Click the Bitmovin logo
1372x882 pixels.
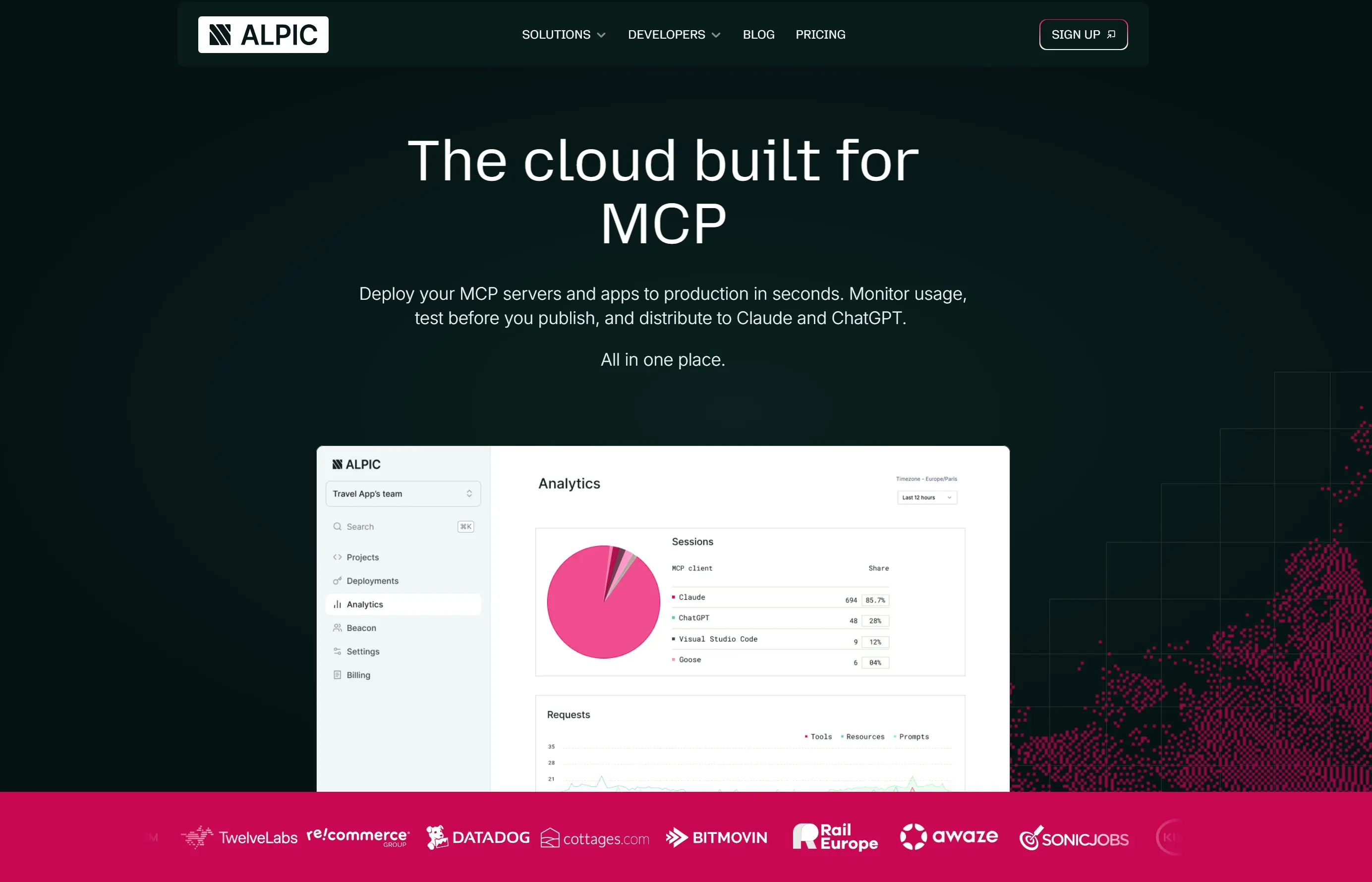click(x=716, y=837)
